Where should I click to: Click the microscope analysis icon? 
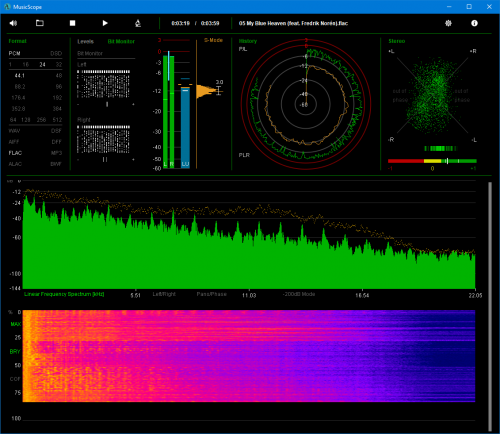(x=138, y=23)
